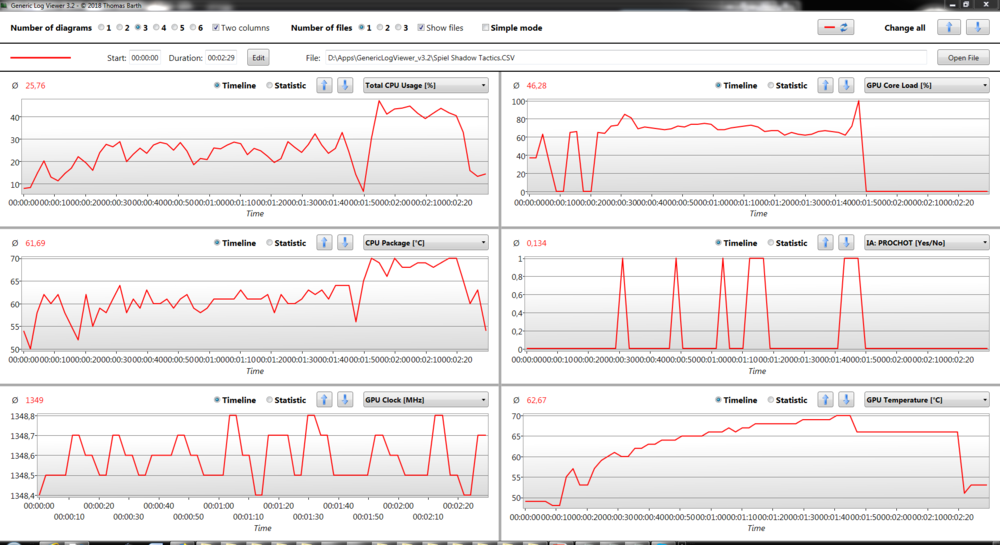Click the Open File button
Screen dimensions: 1000x545
[962, 58]
